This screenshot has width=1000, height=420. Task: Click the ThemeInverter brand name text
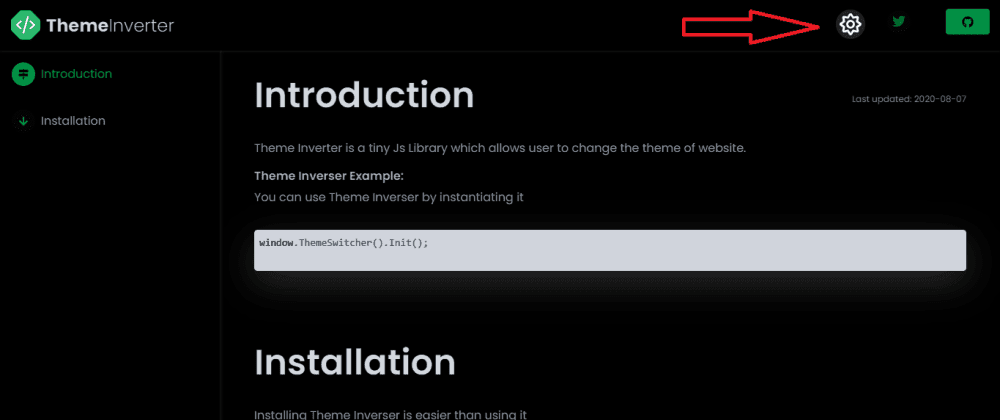tap(110, 26)
